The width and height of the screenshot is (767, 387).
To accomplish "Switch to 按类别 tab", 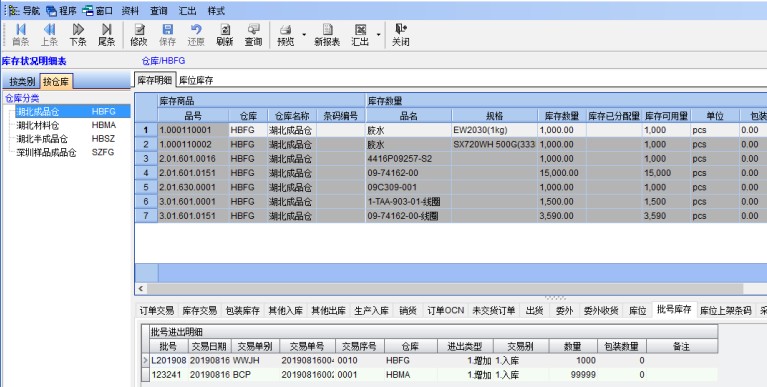I will coord(22,82).
